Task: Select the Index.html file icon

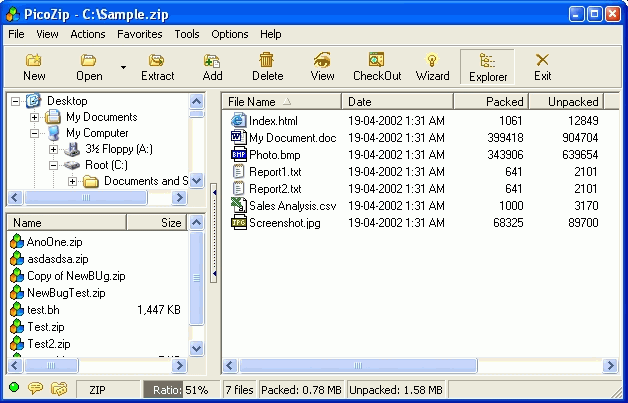Action: tap(238, 121)
